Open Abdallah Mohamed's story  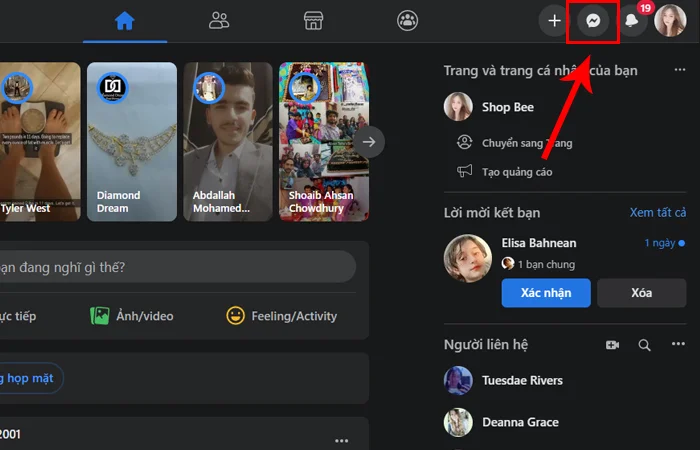228,142
